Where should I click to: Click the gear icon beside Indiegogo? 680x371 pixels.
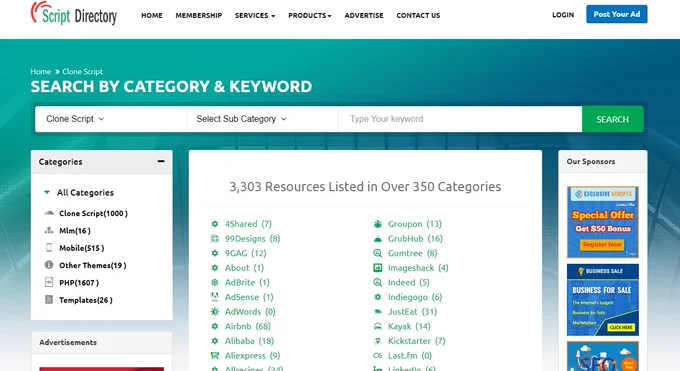coord(378,297)
